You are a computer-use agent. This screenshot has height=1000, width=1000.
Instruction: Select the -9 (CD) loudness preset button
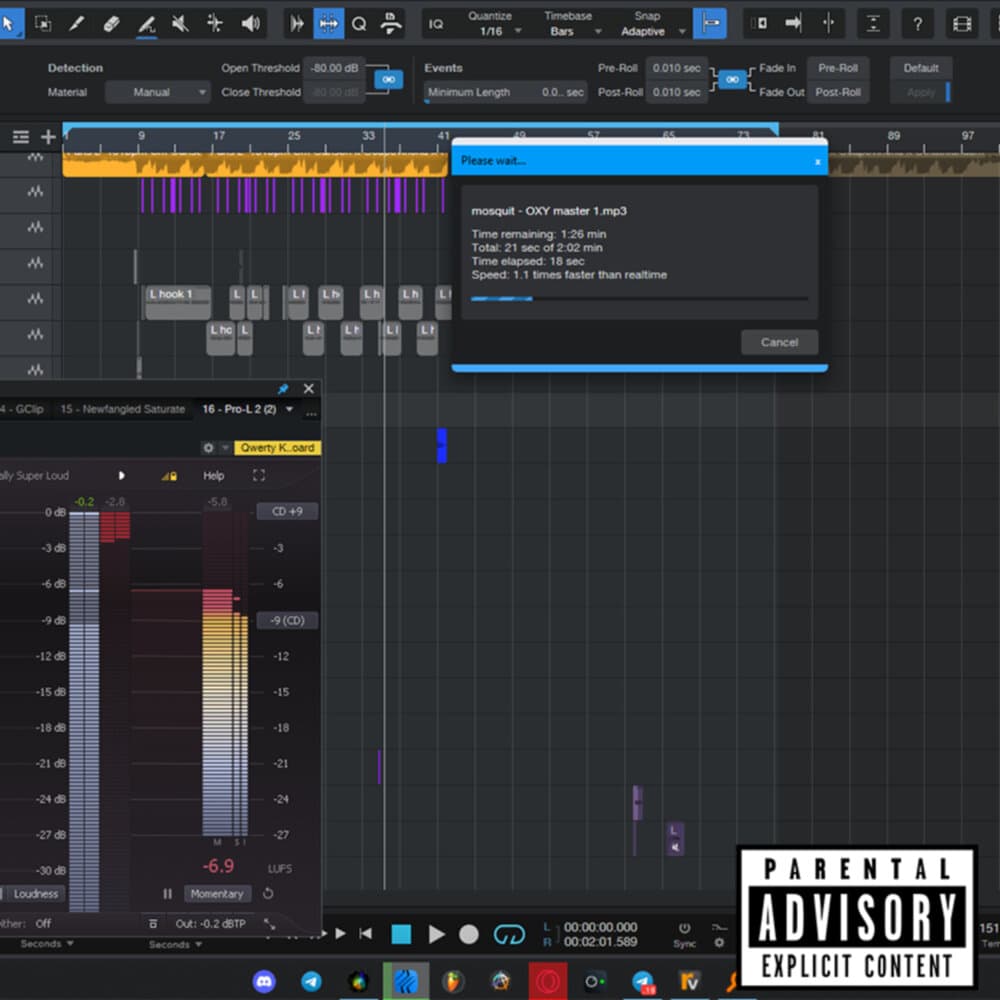click(x=287, y=620)
